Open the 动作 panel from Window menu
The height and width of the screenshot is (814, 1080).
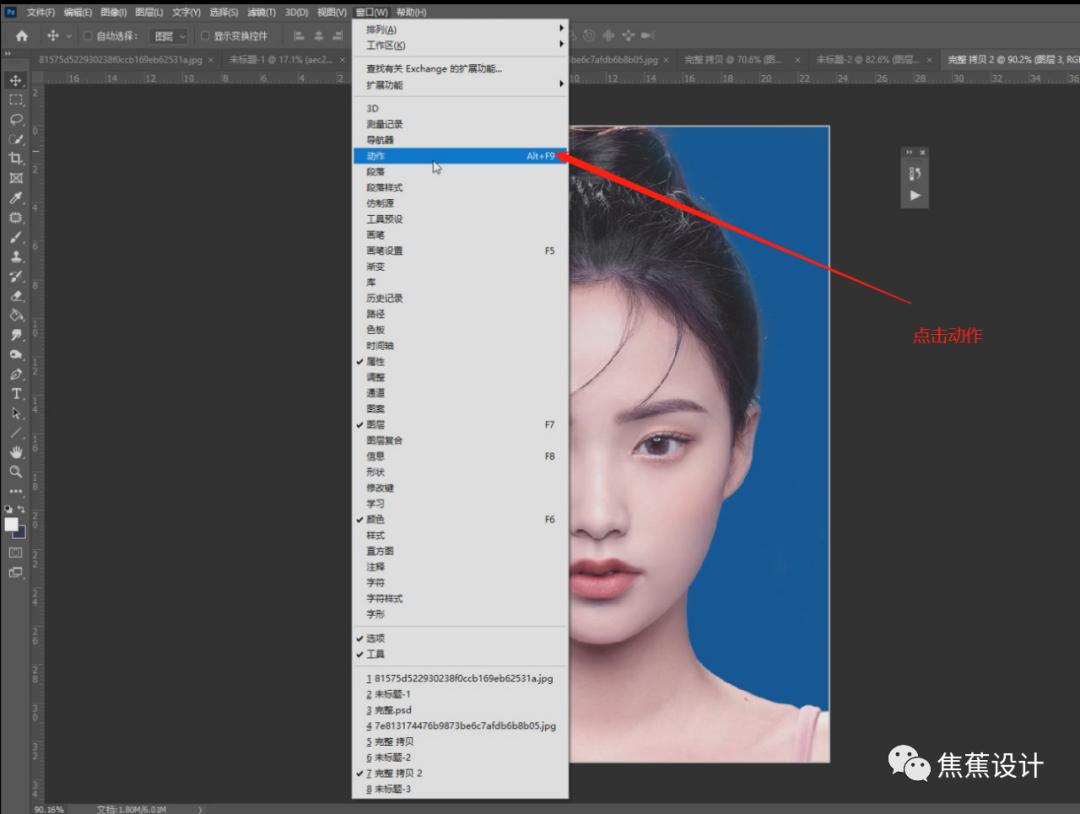click(x=380, y=155)
